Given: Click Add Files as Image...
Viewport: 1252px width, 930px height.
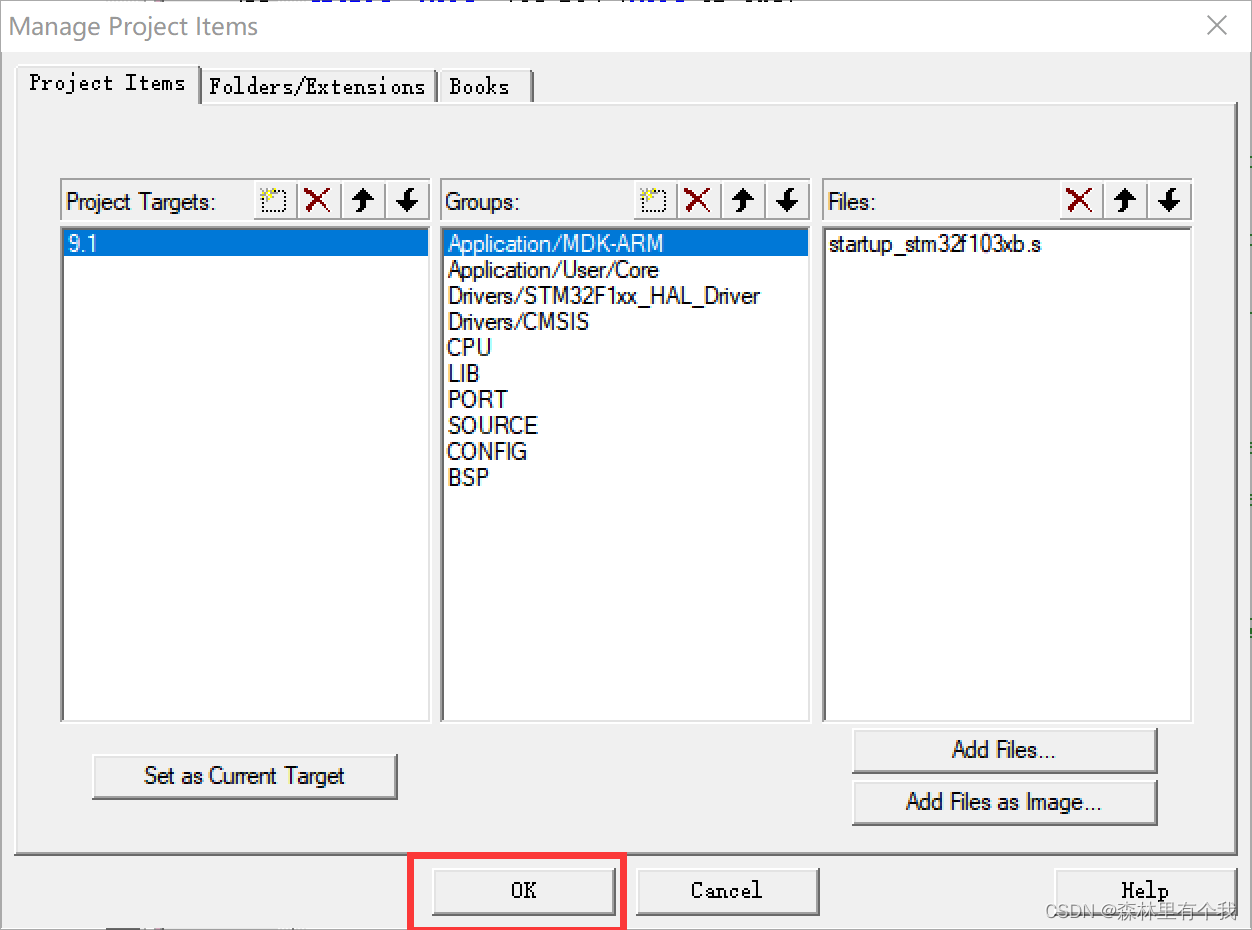Looking at the screenshot, I should click(1004, 802).
